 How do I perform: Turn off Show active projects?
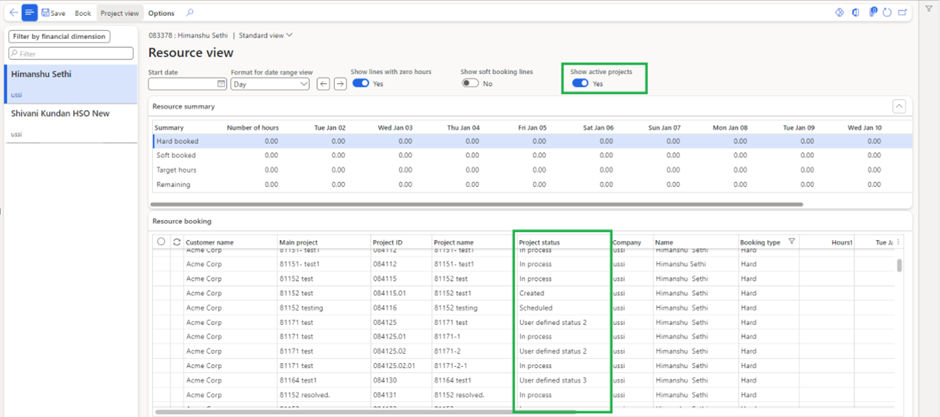[x=579, y=84]
